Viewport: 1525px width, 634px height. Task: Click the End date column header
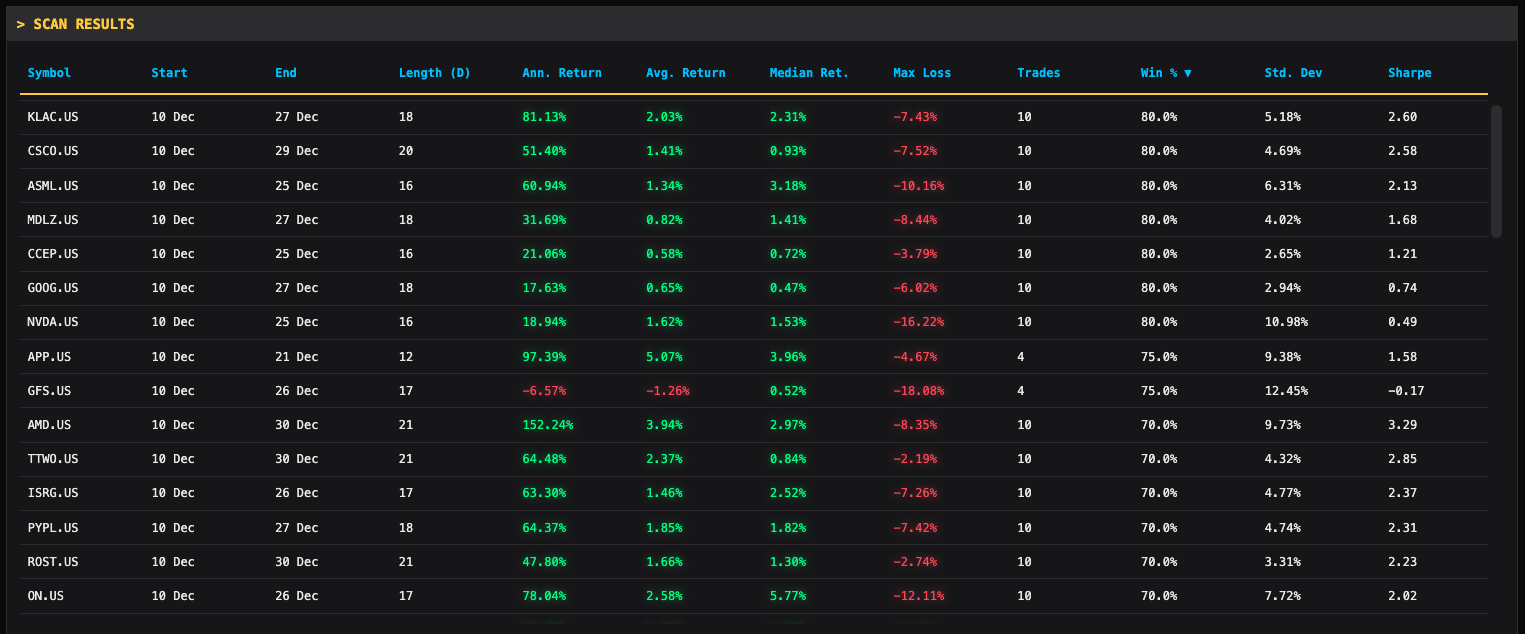click(285, 73)
